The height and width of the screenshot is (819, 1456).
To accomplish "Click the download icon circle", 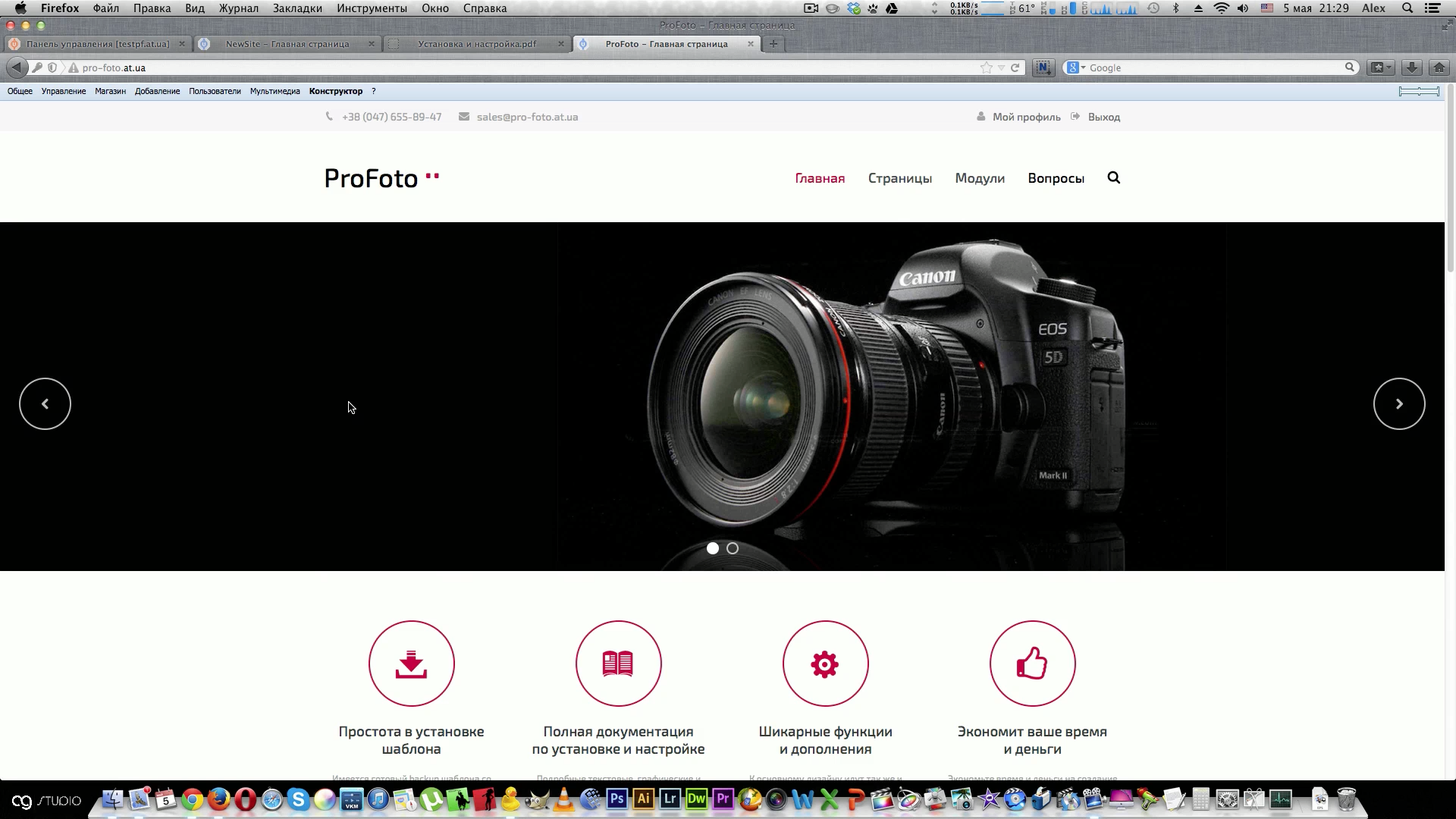I will tap(411, 664).
